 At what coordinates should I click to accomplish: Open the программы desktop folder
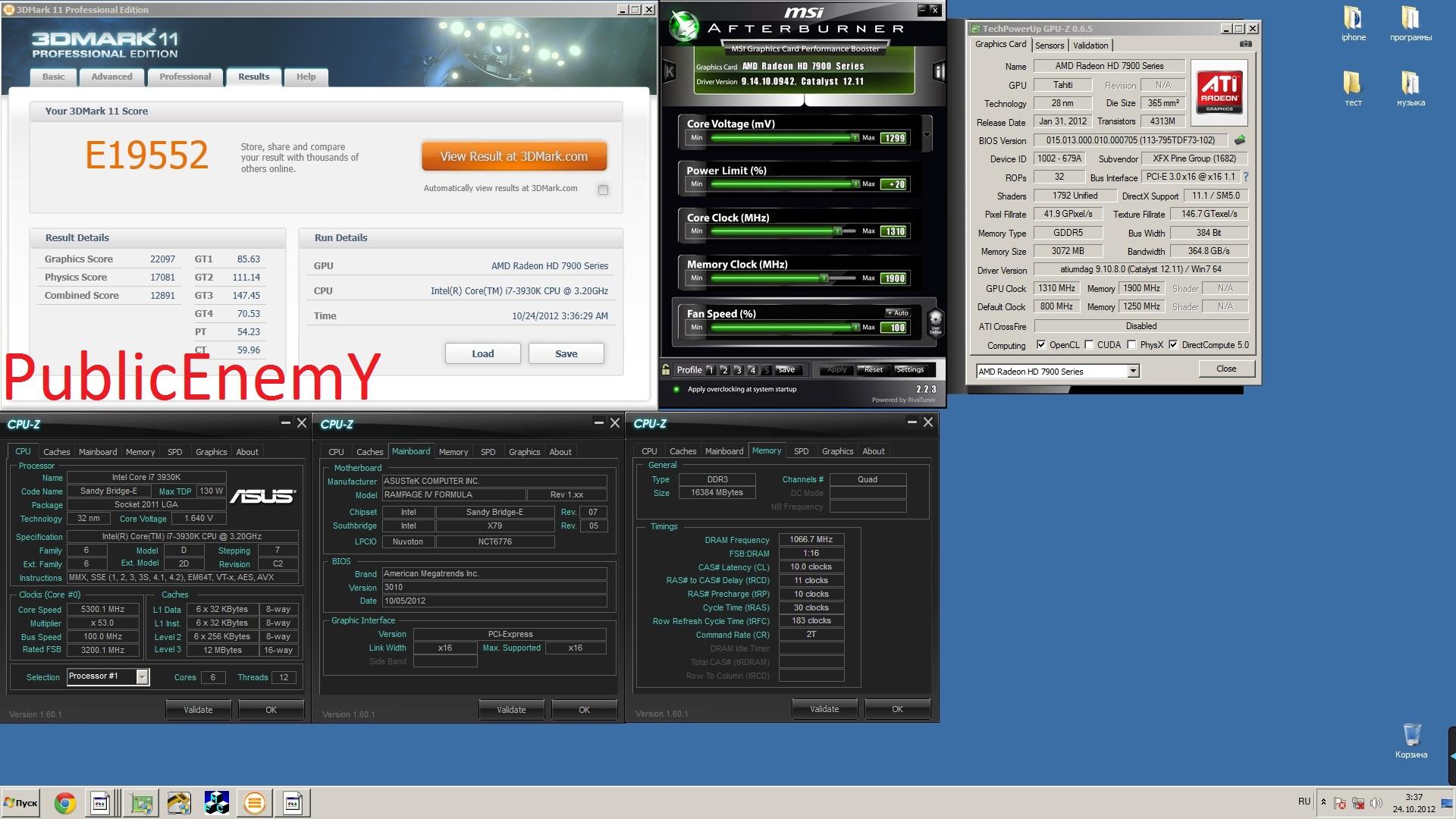click(x=1410, y=24)
